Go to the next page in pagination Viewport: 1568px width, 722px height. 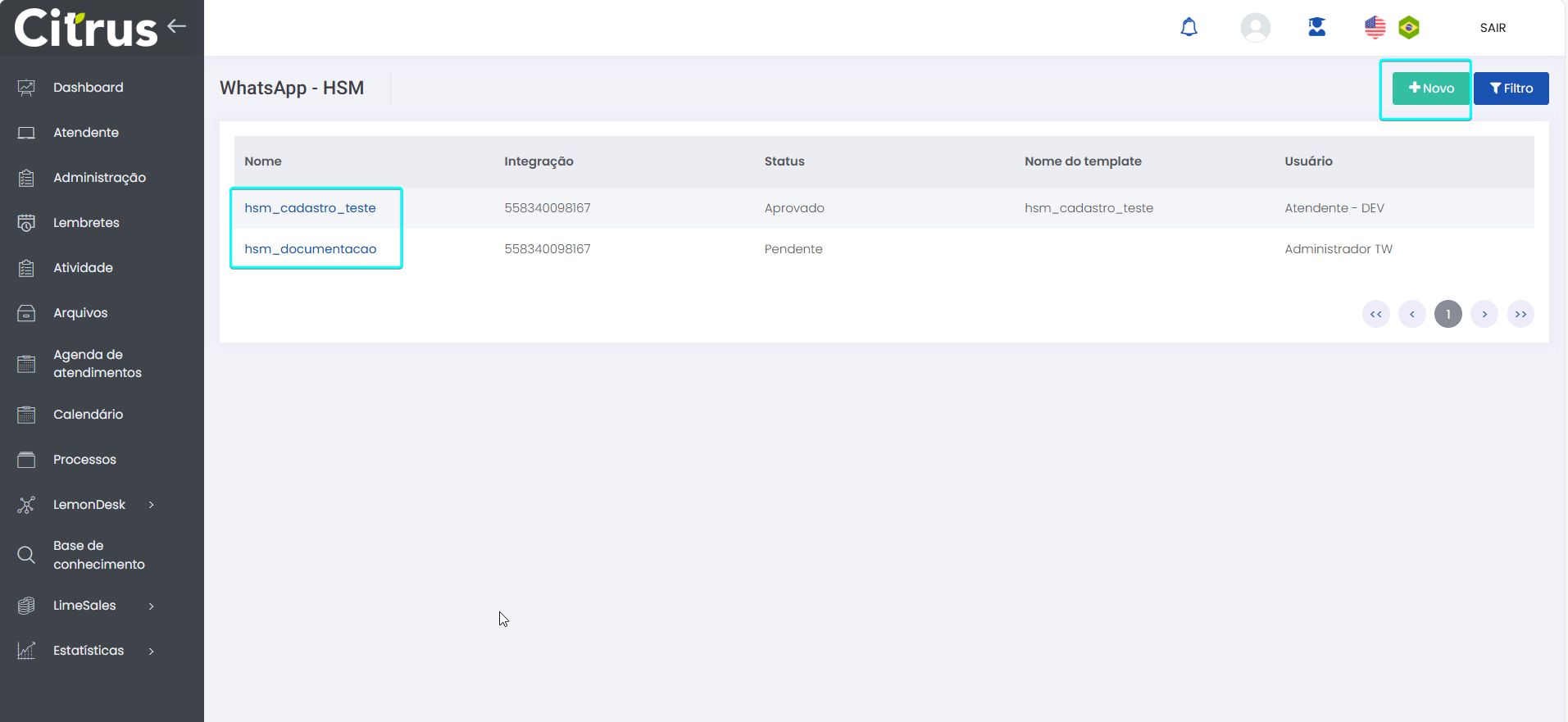pyautogui.click(x=1484, y=314)
